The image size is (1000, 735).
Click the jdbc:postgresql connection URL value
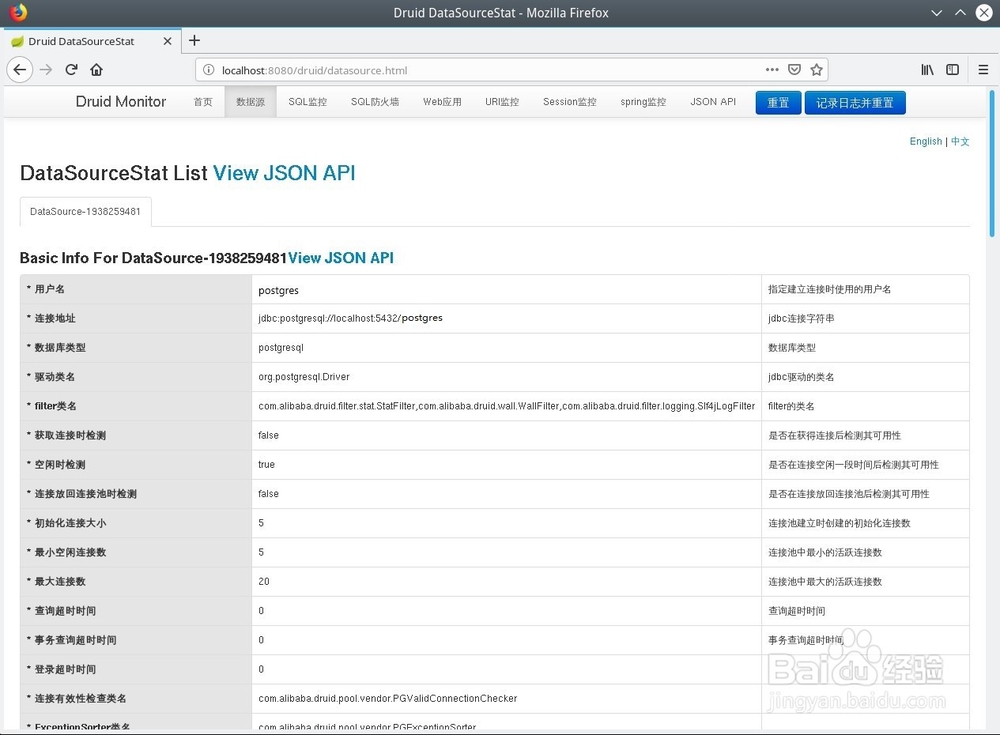[x=350, y=318]
